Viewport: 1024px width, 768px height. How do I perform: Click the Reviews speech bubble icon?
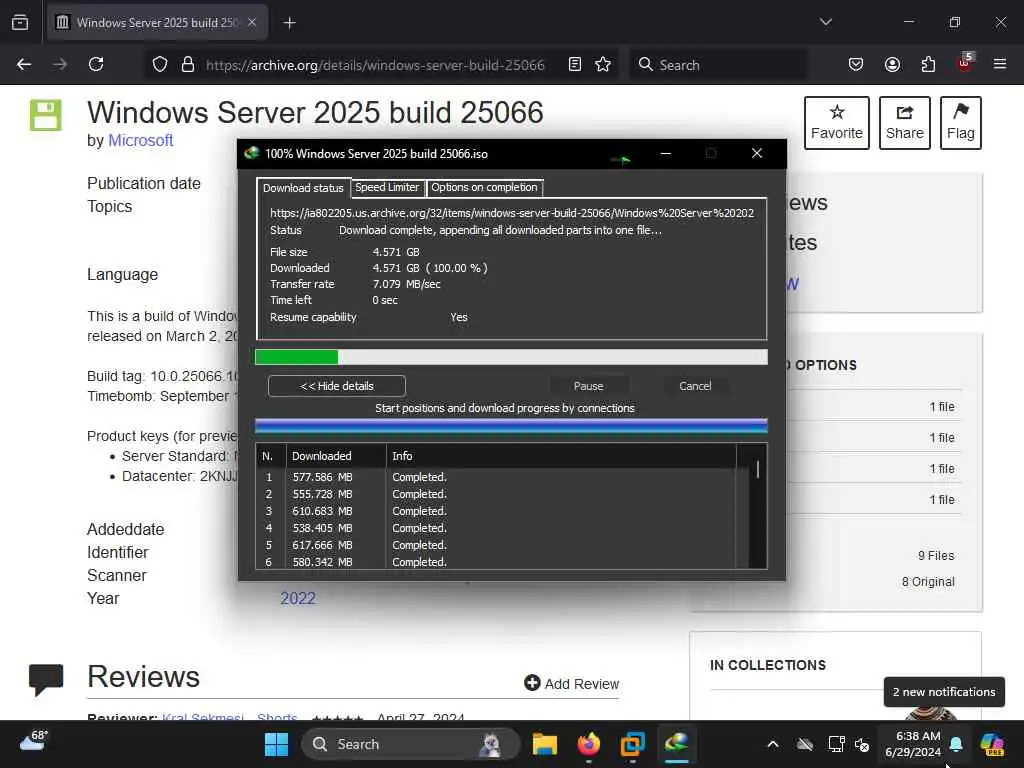click(46, 679)
